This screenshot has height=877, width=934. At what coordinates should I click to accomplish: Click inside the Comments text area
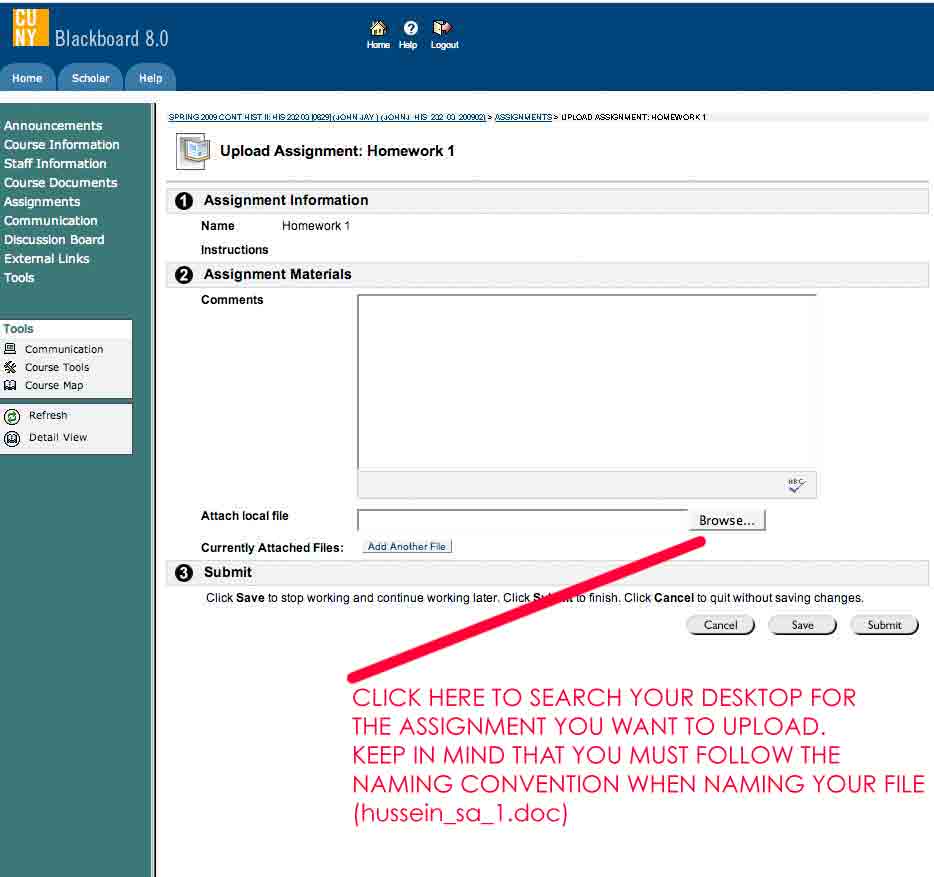click(587, 381)
